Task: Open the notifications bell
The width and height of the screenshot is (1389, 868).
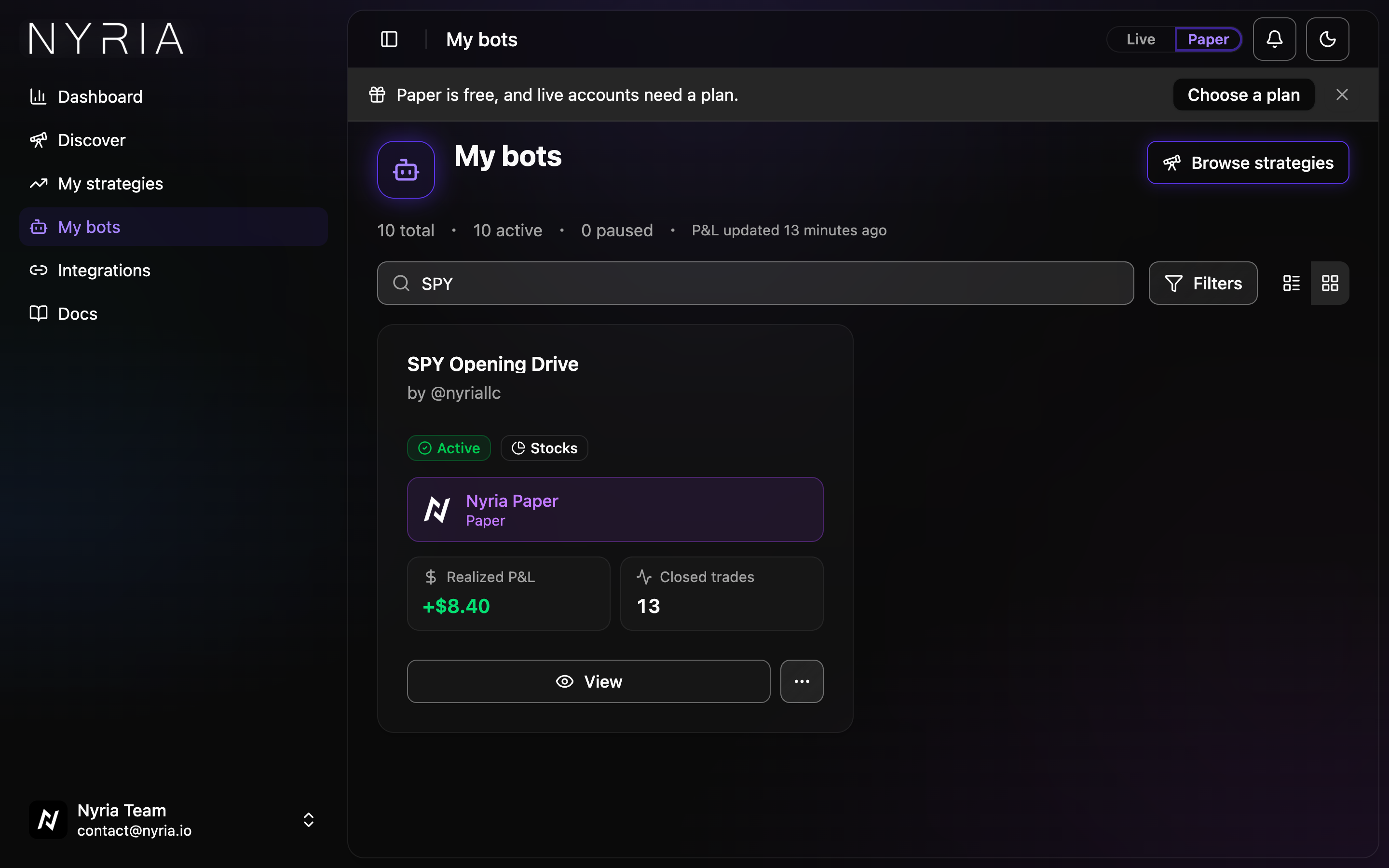Action: (x=1274, y=39)
